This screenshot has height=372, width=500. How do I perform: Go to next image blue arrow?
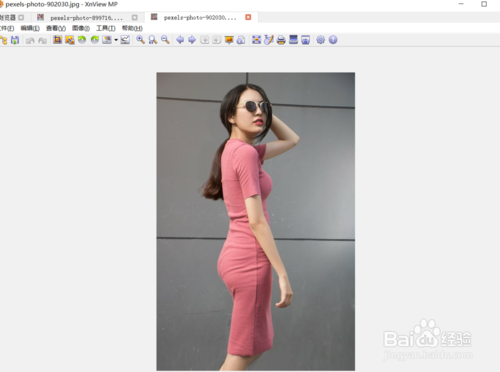tap(192, 40)
